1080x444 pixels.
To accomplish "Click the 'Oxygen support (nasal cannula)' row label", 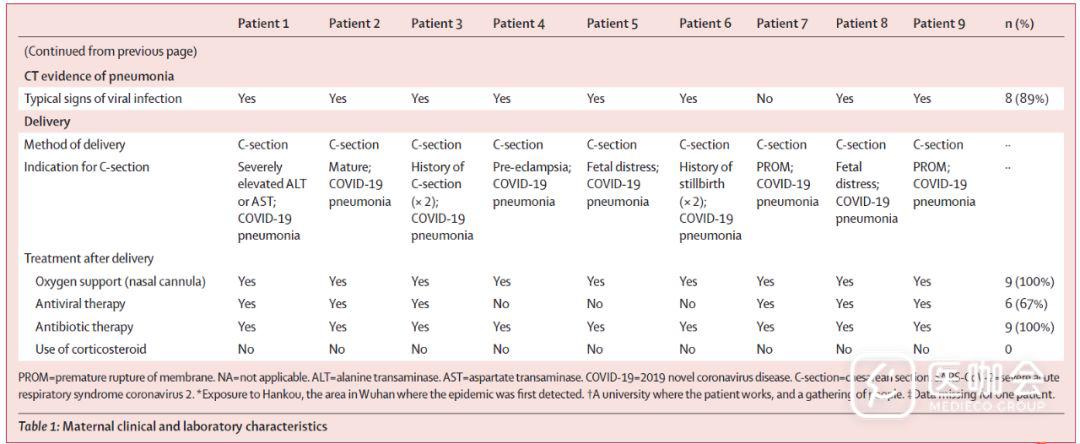I will [123, 281].
